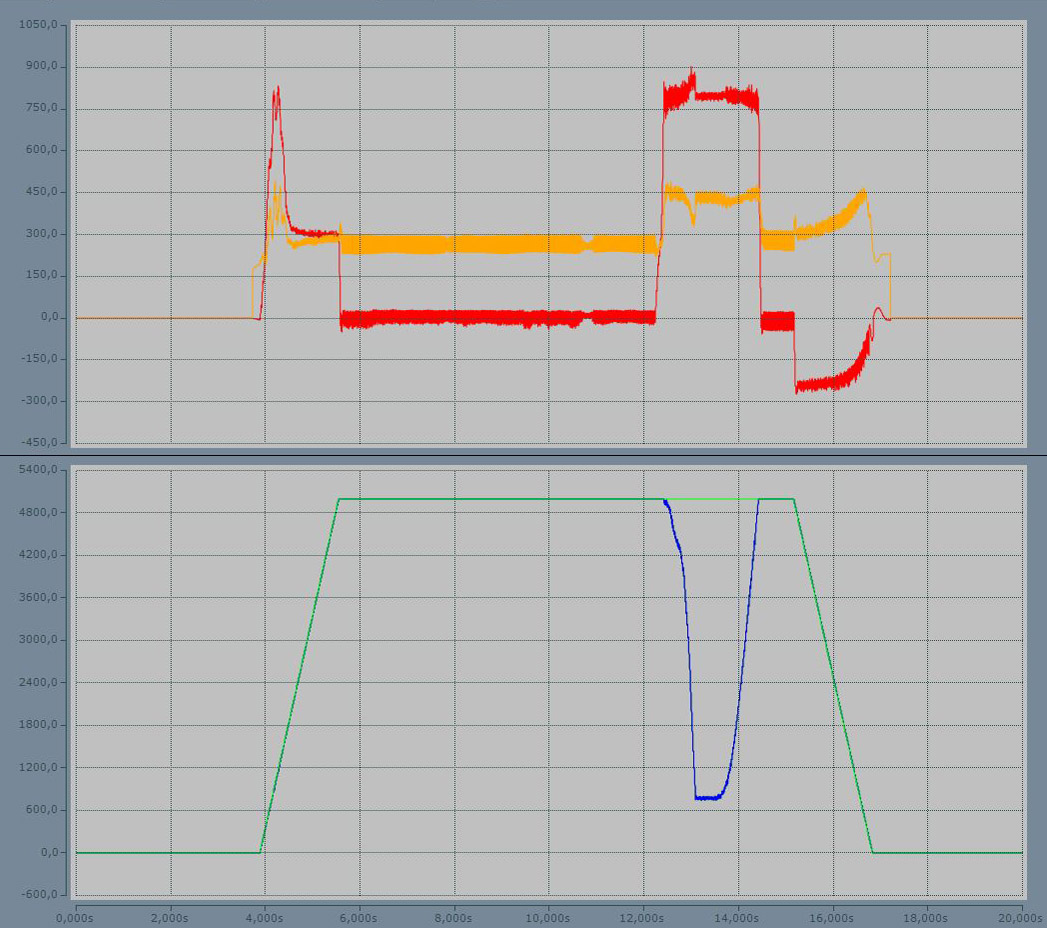Screen dimensions: 1047x928
Task: Select the 0,0 label on the upper chart
Action: click(49, 317)
